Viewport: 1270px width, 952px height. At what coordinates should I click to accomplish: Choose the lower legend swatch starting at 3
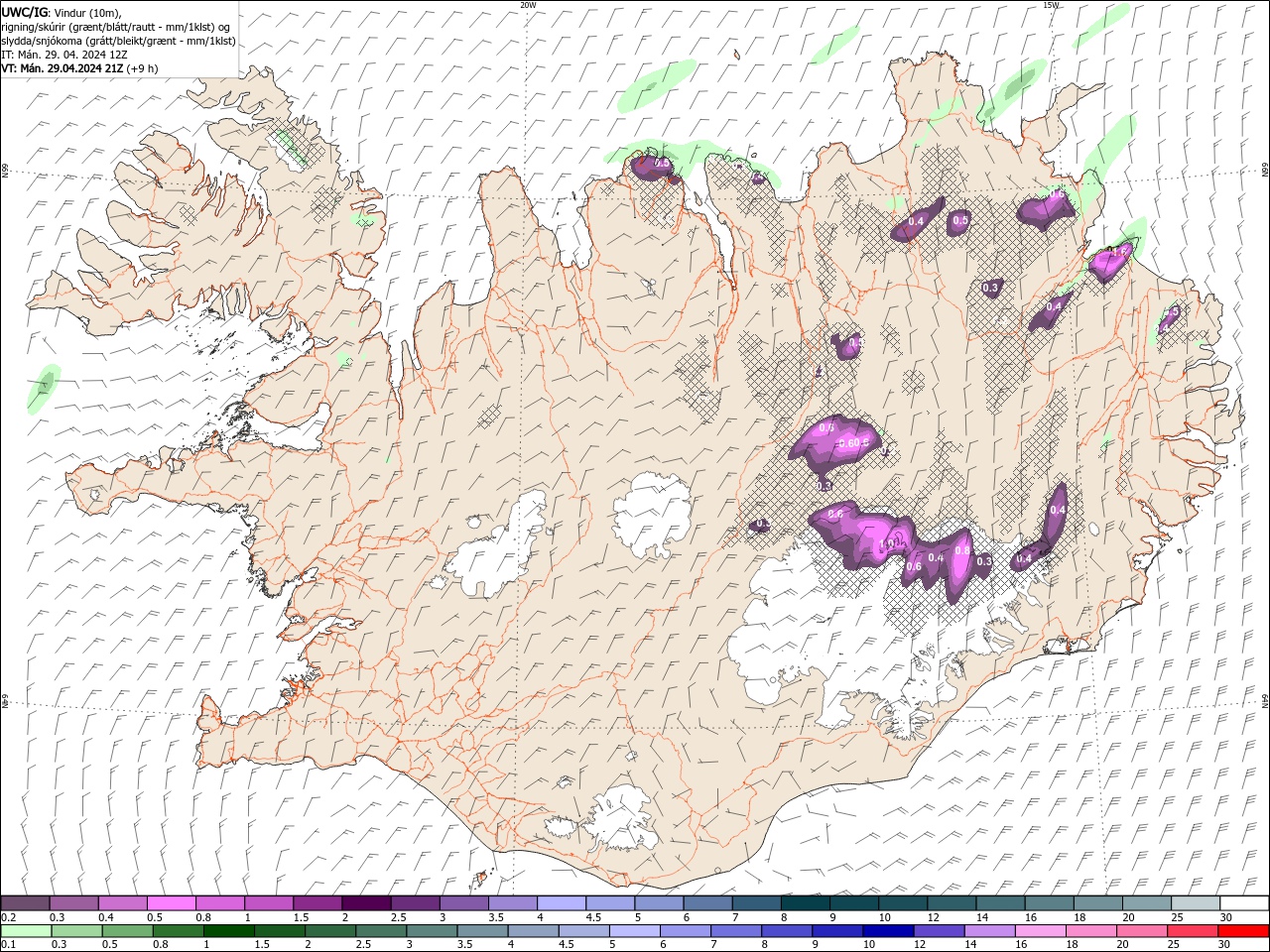pos(432,931)
